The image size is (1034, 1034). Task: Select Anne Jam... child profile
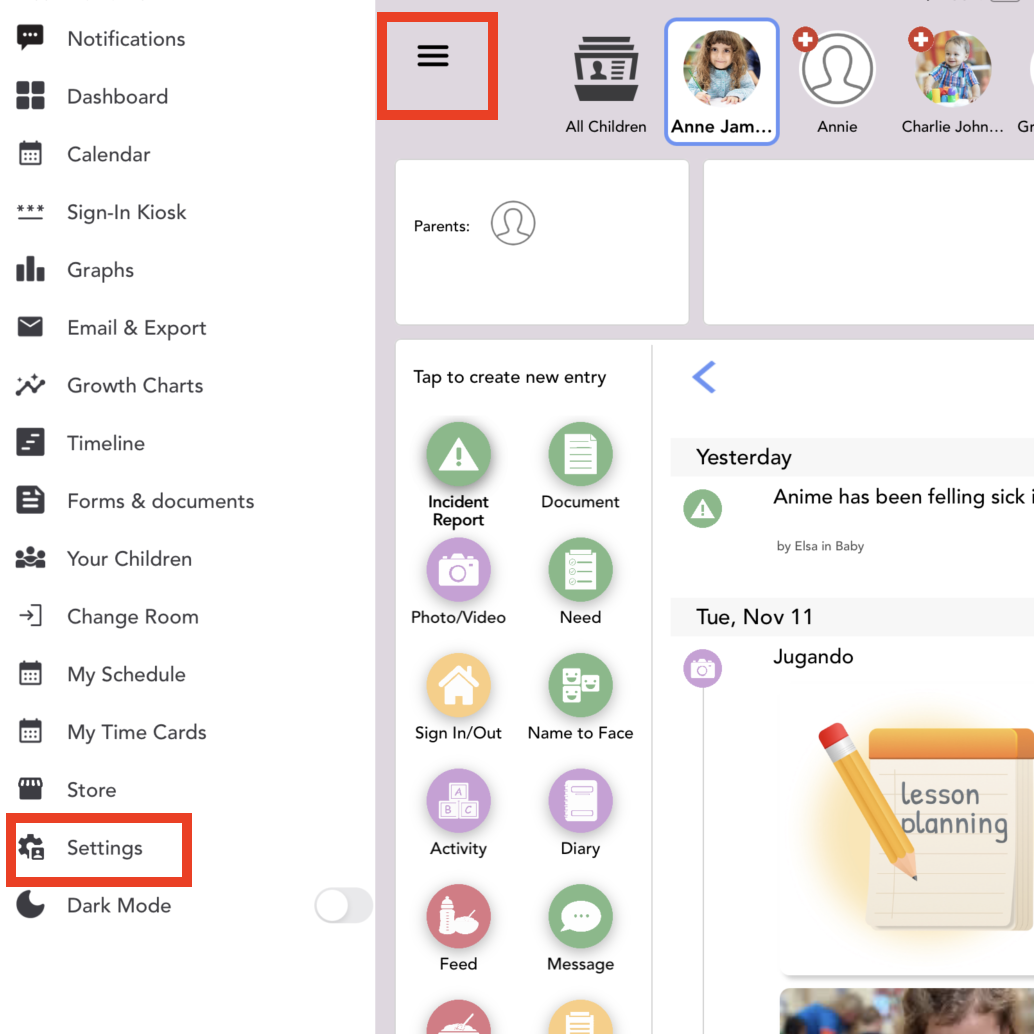(721, 82)
